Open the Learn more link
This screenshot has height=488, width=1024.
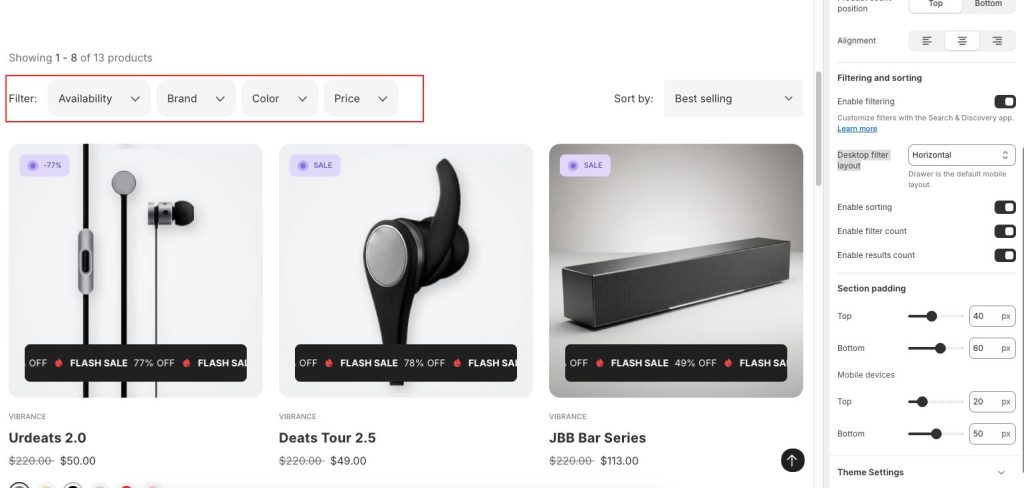coord(857,129)
